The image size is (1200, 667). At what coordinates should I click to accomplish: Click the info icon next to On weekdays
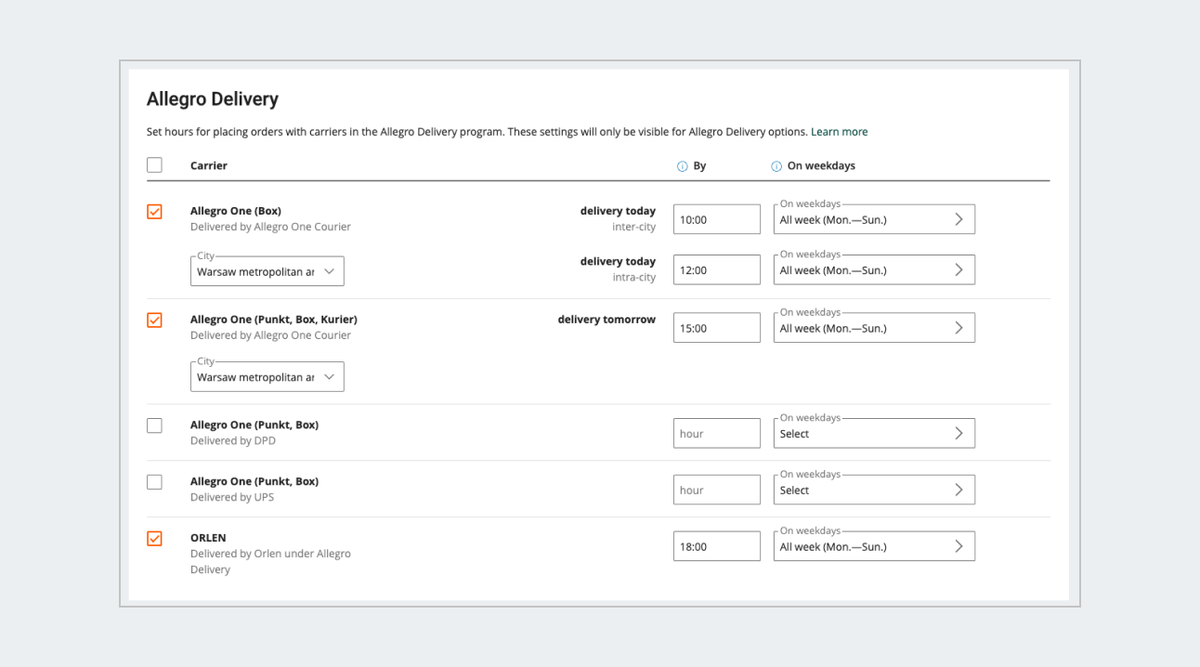click(776, 166)
